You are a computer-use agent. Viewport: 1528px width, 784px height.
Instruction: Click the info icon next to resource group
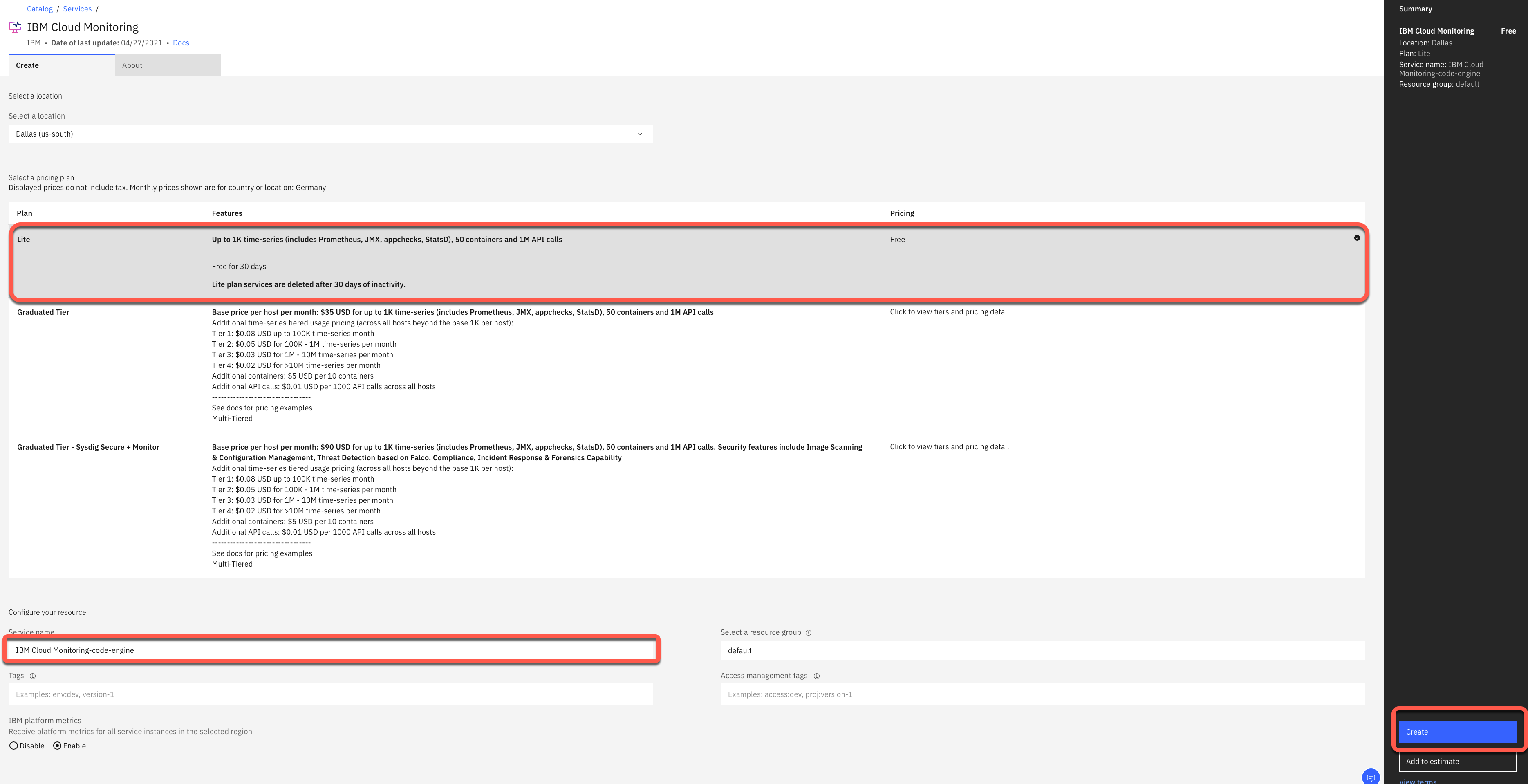809,633
